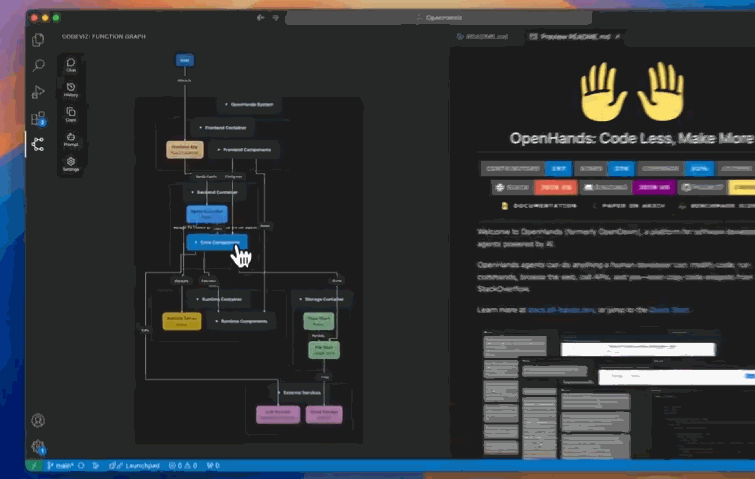Open CodeViz Settings gear in tool panel
The height and width of the screenshot is (479, 755).
click(x=71, y=163)
